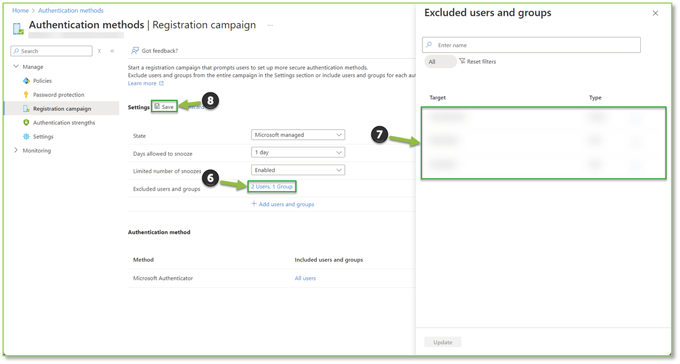Collapse the sidebar with double-chevron icon
Image resolution: width=680 pixels, height=364 pixels.
(x=112, y=51)
